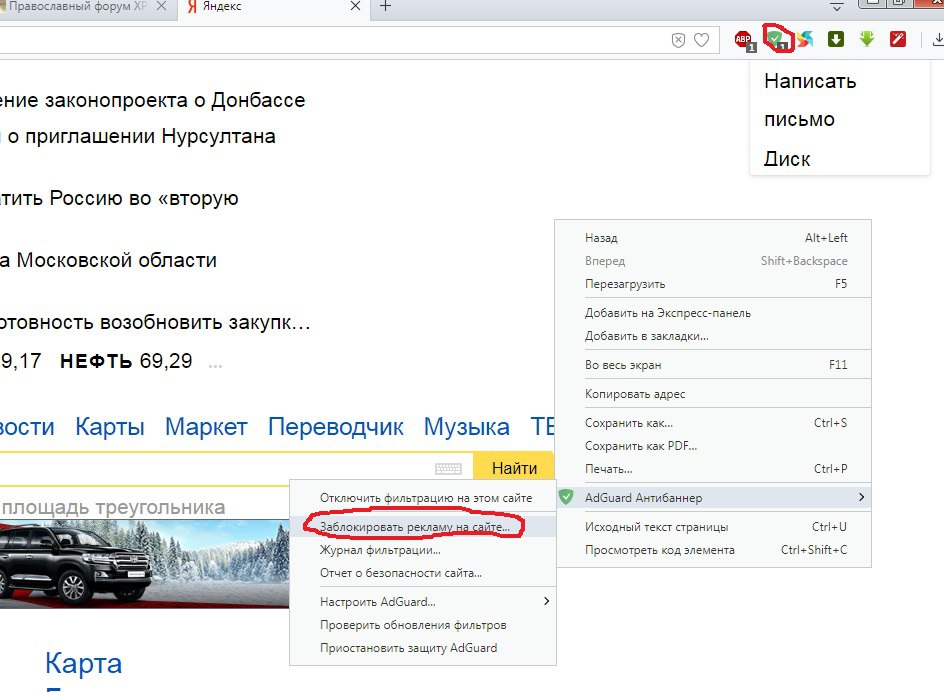This screenshot has width=944, height=692.
Task: Click the dark green download arrow extension
Action: coord(836,39)
